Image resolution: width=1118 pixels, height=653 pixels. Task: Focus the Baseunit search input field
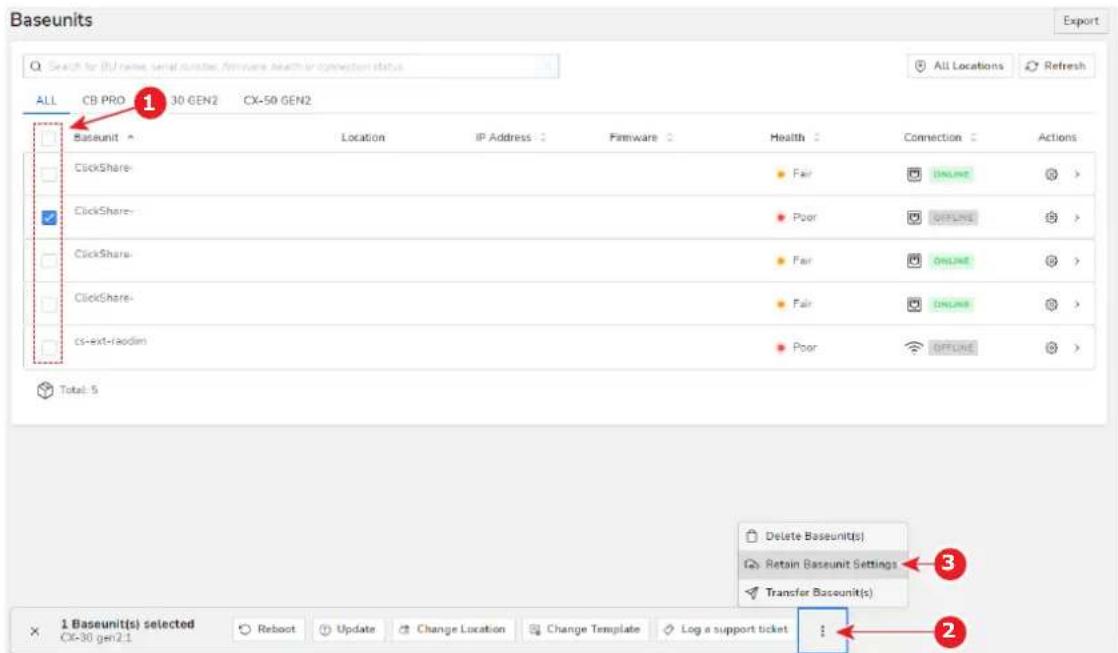click(291, 66)
